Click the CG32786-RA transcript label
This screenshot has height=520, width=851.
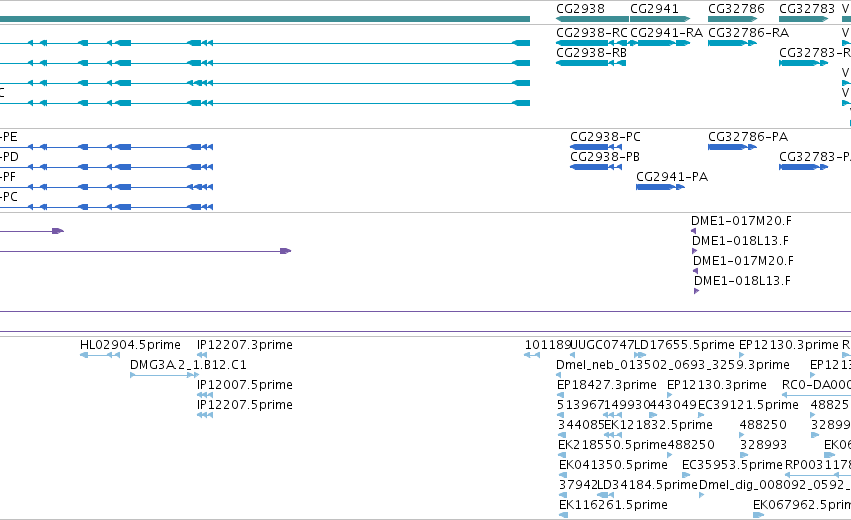click(x=748, y=33)
